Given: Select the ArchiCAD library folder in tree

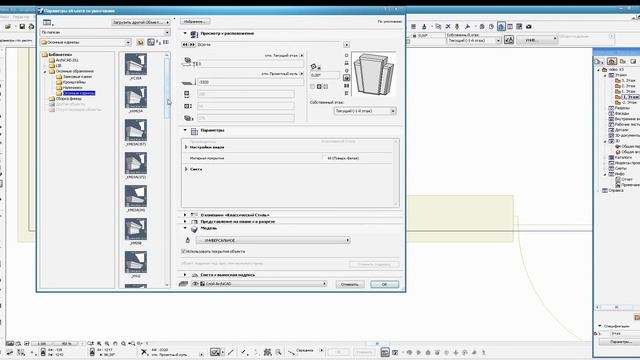Looking at the screenshot, I should (x=67, y=60).
